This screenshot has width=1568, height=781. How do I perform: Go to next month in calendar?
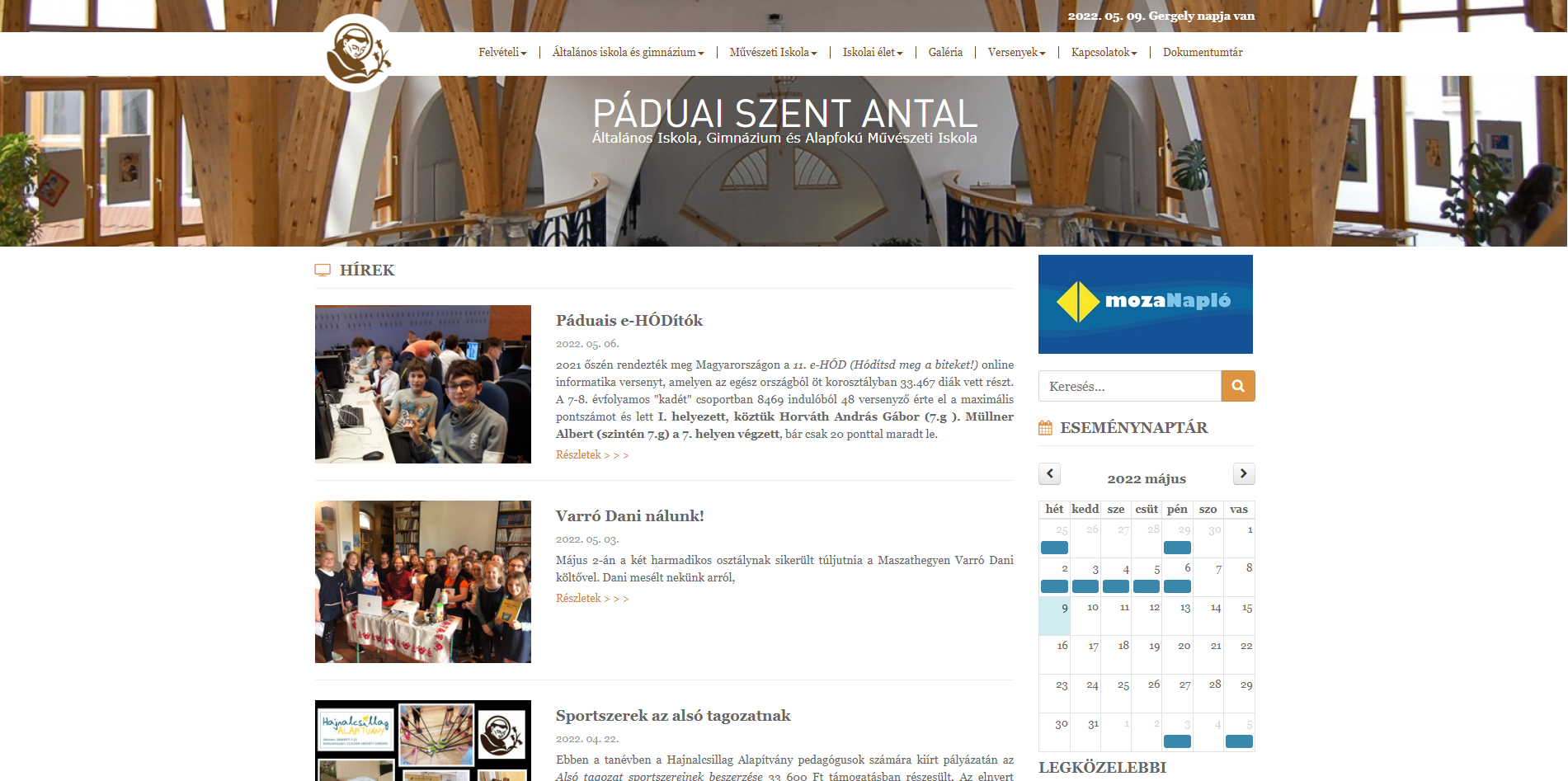[x=1243, y=473]
